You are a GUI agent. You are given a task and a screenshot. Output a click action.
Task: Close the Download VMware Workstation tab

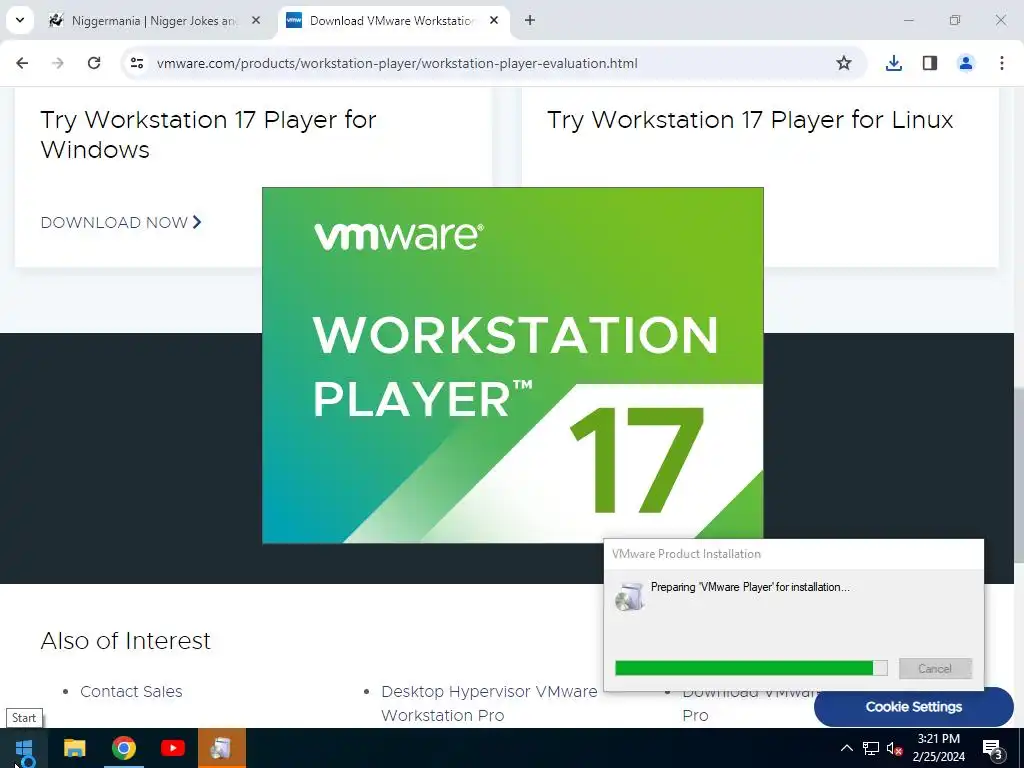(x=494, y=20)
